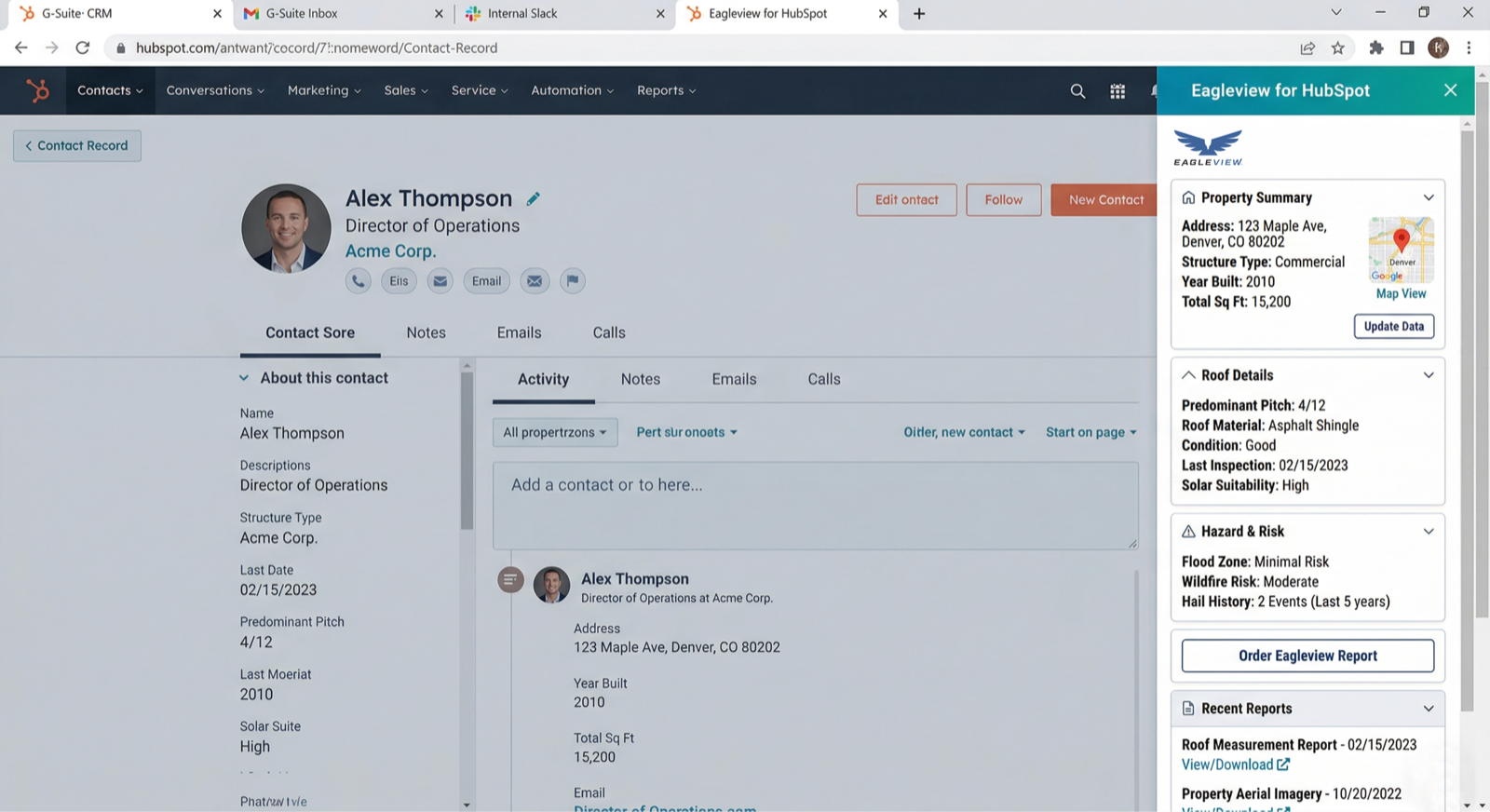The height and width of the screenshot is (812, 1490).
Task: Click the activity note icon beside Alex Thompson entry
Action: pos(510,579)
